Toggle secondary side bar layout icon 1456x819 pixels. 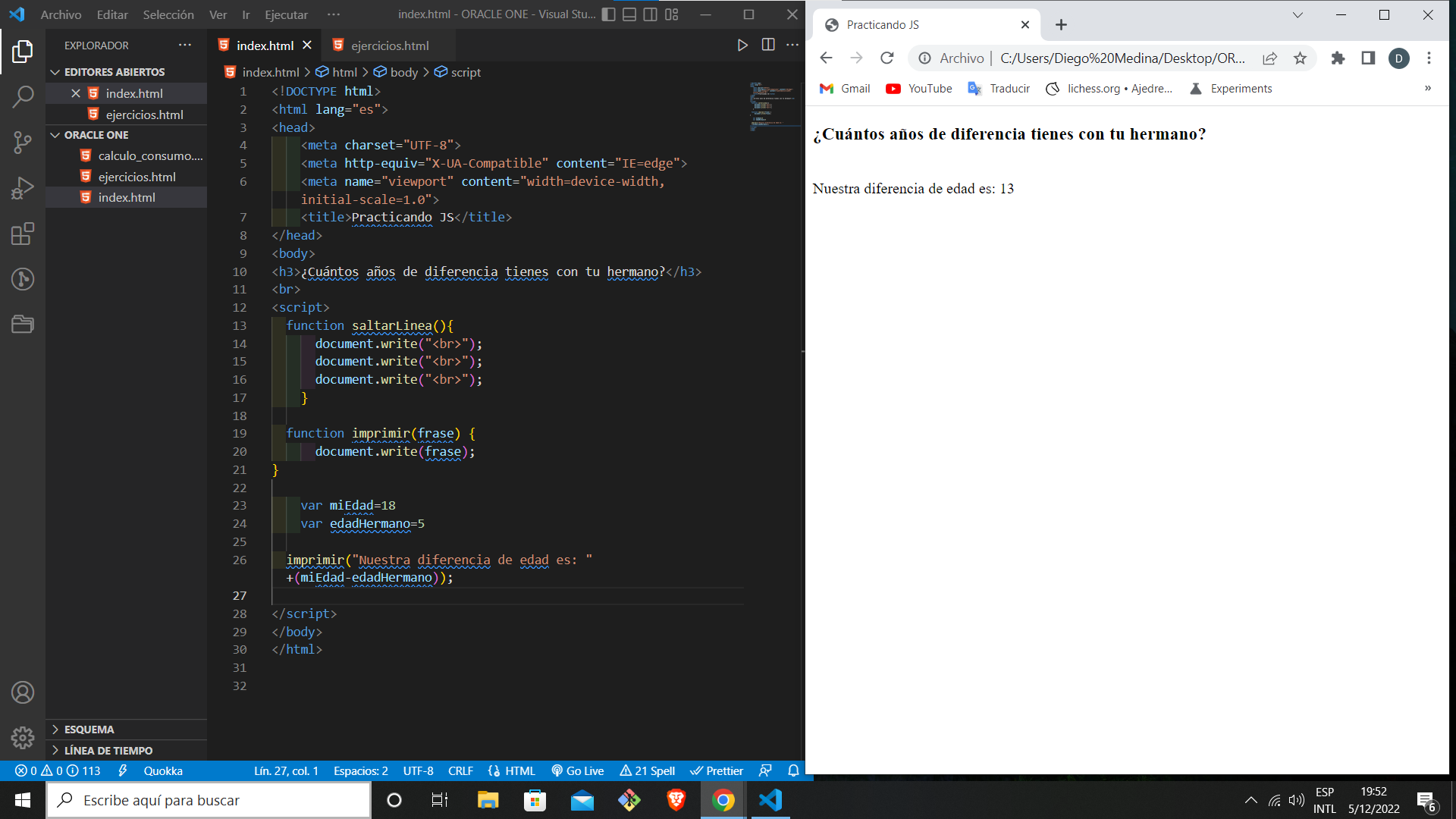tap(651, 14)
